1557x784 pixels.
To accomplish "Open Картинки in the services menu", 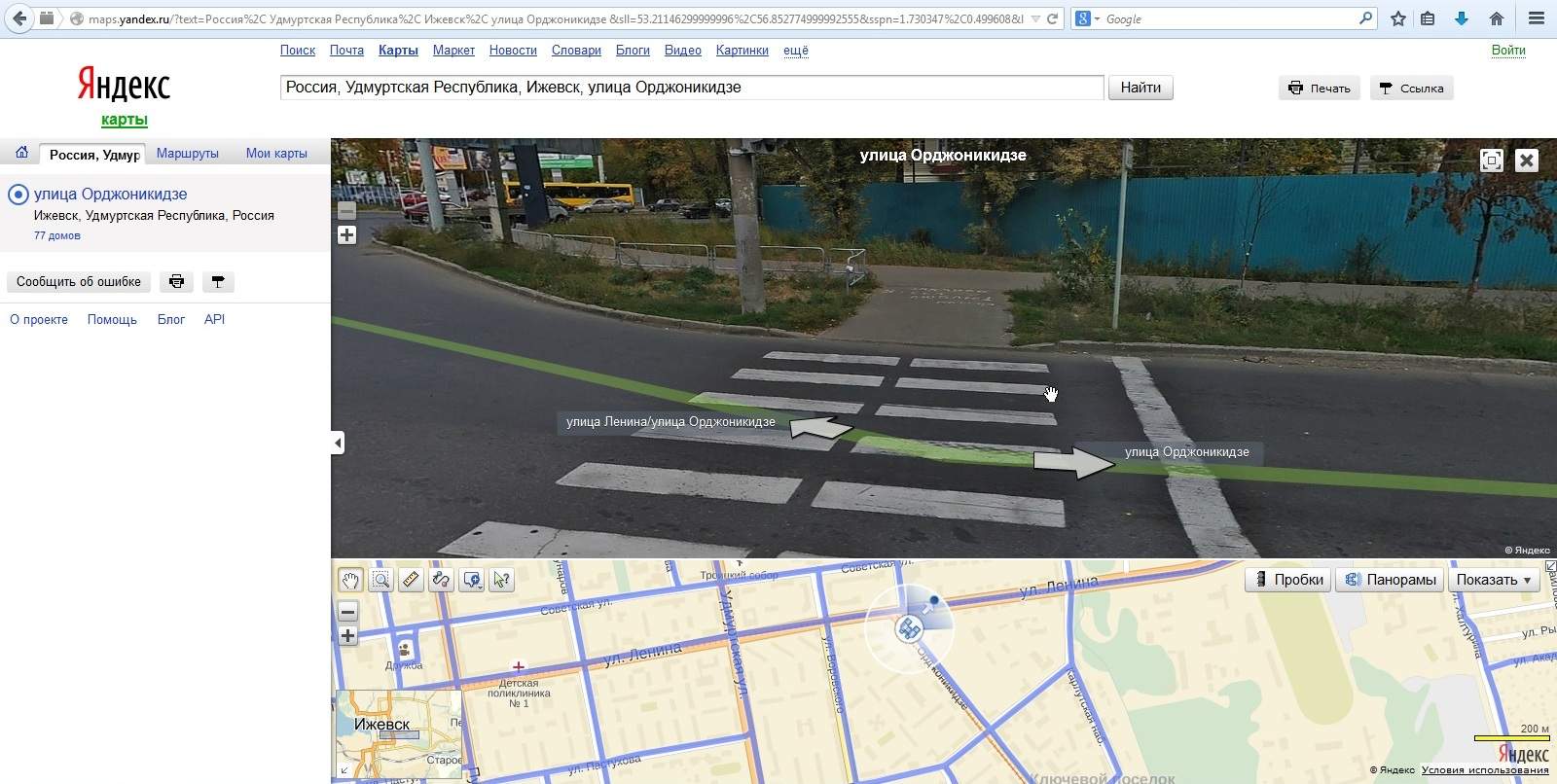I will click(742, 51).
